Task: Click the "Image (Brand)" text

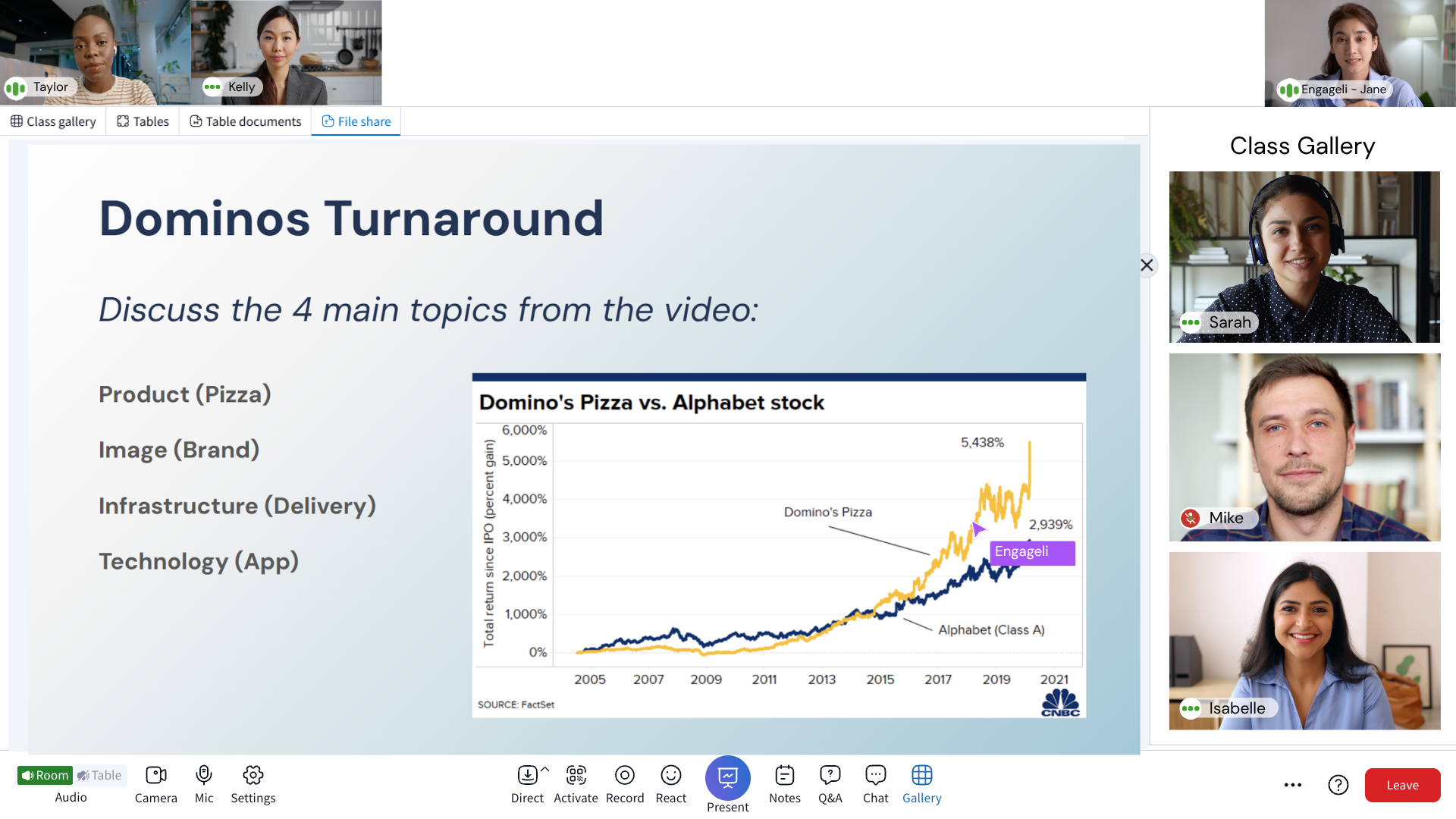Action: 179,450
